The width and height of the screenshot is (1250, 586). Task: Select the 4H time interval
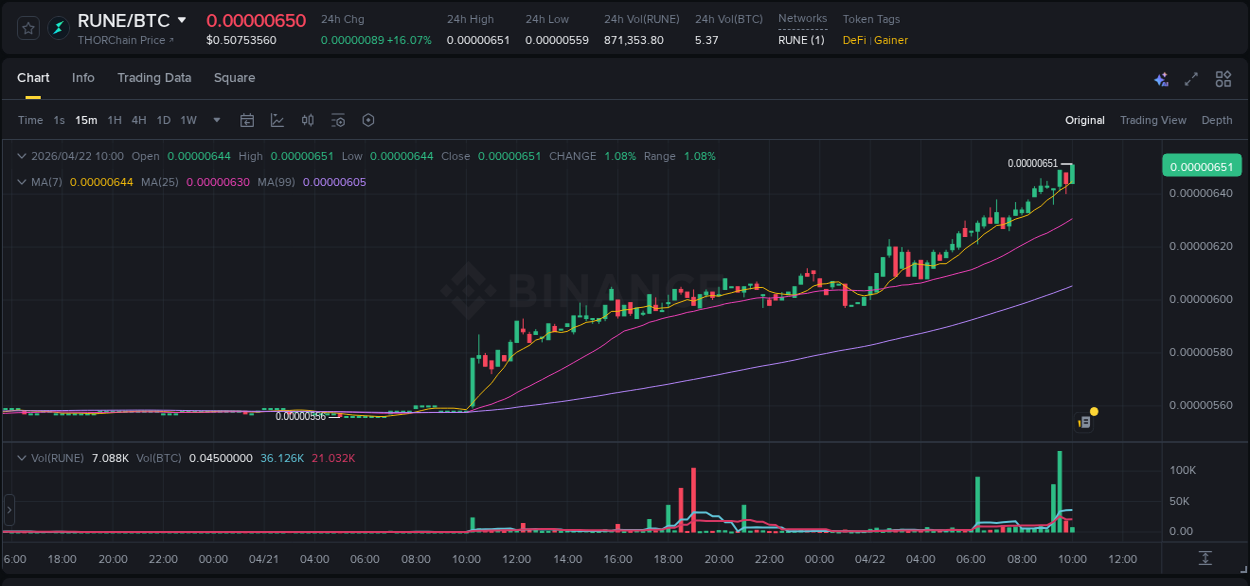(x=138, y=120)
